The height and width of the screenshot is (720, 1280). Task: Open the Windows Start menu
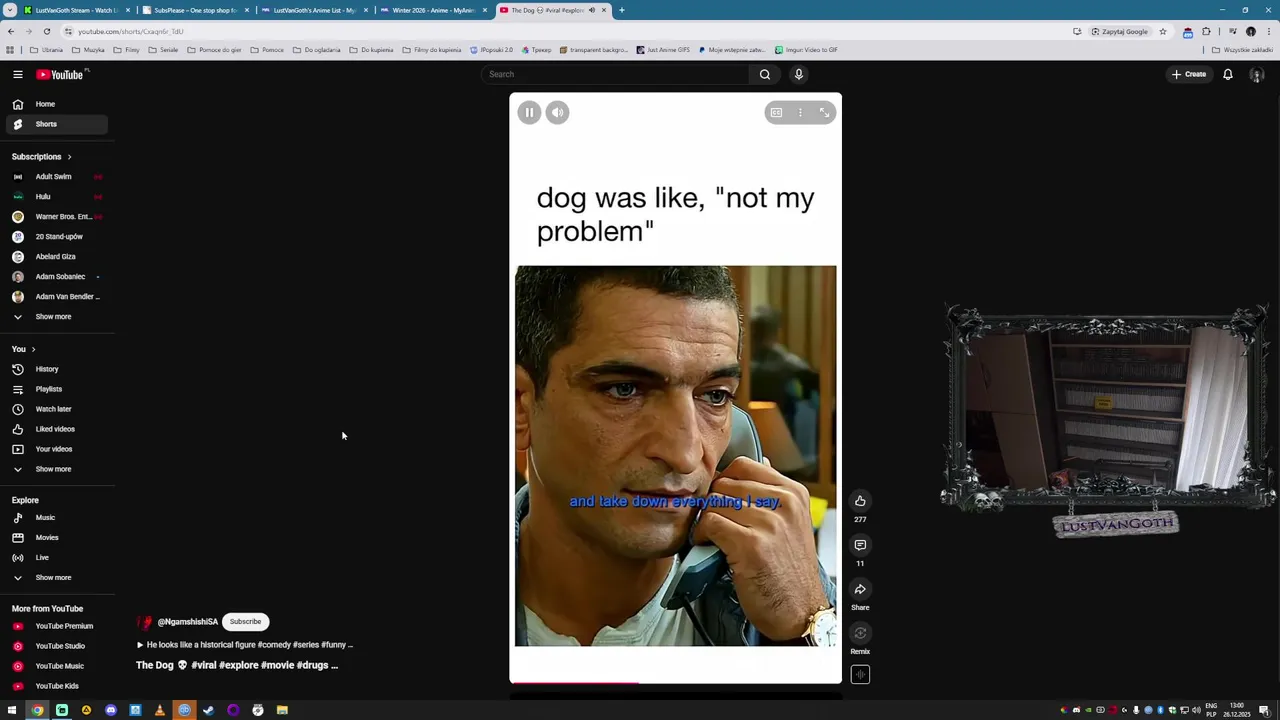[12, 710]
